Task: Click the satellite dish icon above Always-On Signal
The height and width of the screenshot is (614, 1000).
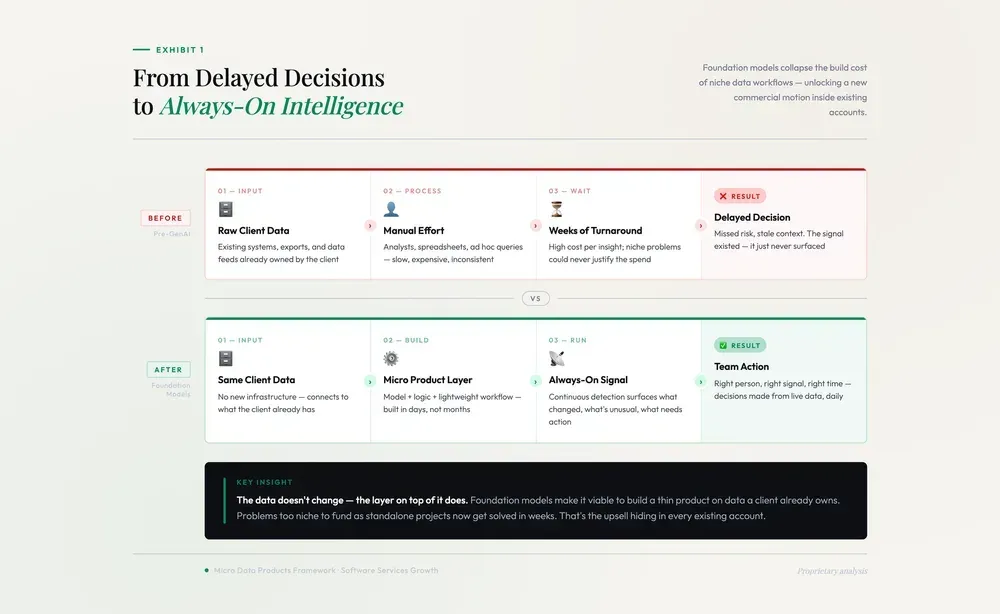Action: pyautogui.click(x=557, y=358)
